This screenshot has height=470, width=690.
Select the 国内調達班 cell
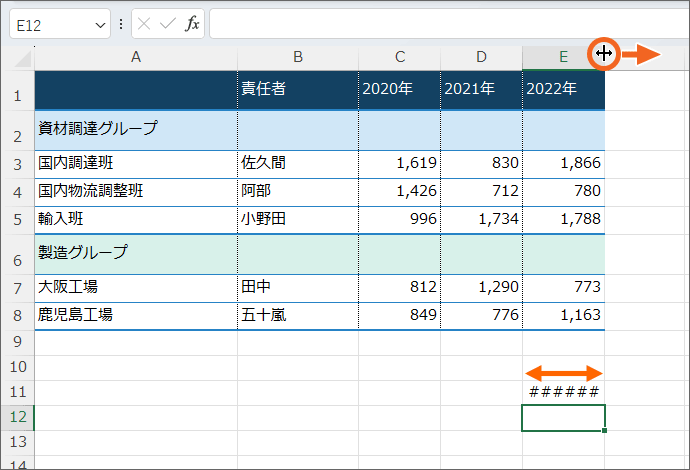pyautogui.click(x=136, y=165)
